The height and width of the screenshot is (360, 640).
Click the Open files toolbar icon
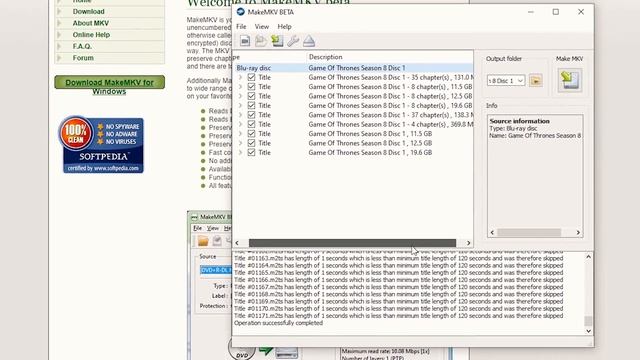point(260,41)
